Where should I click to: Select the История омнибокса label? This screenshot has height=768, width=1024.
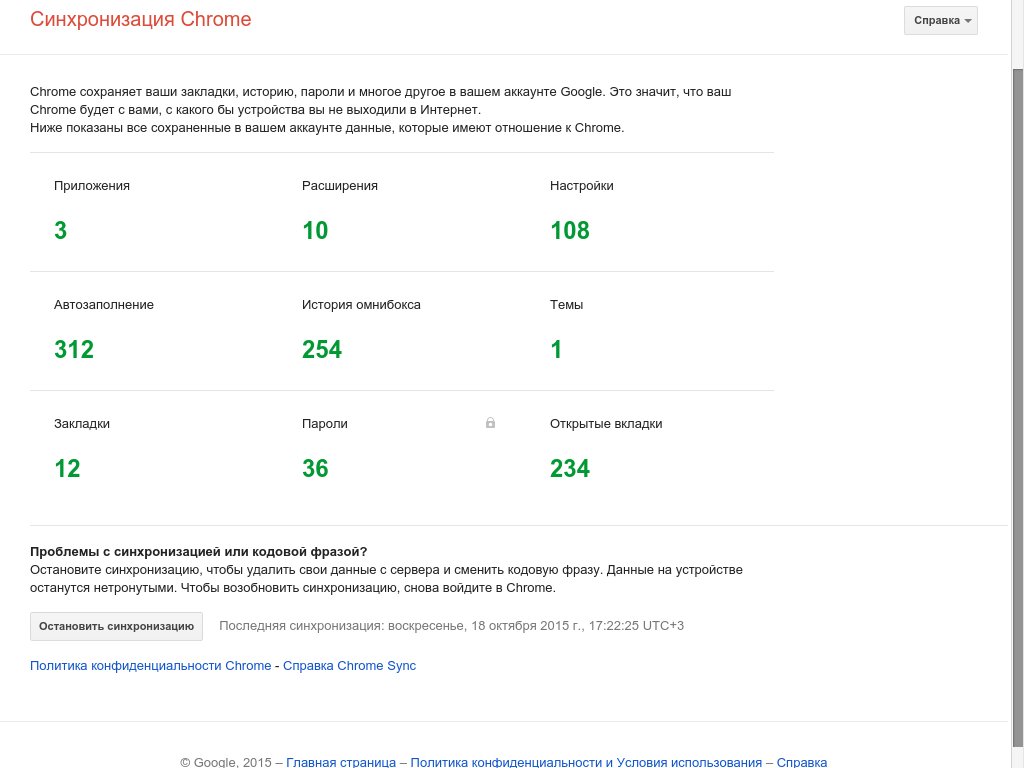pyautogui.click(x=361, y=304)
